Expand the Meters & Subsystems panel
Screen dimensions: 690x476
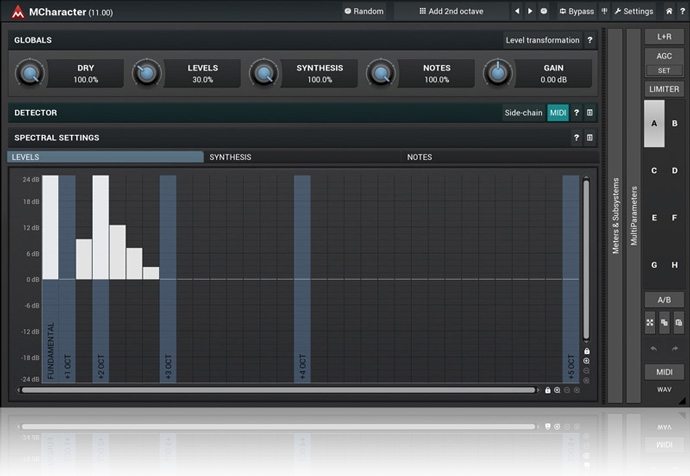[615, 215]
